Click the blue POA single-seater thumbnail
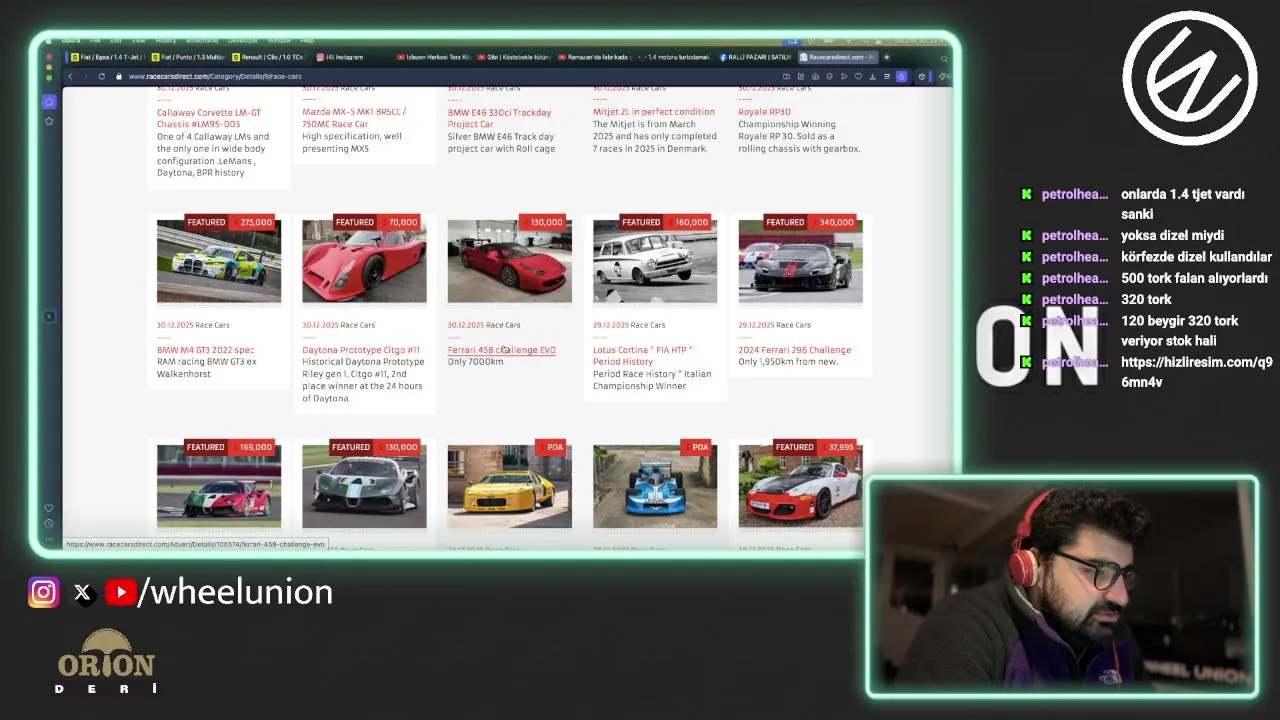Viewport: 1280px width, 720px height. (x=655, y=486)
